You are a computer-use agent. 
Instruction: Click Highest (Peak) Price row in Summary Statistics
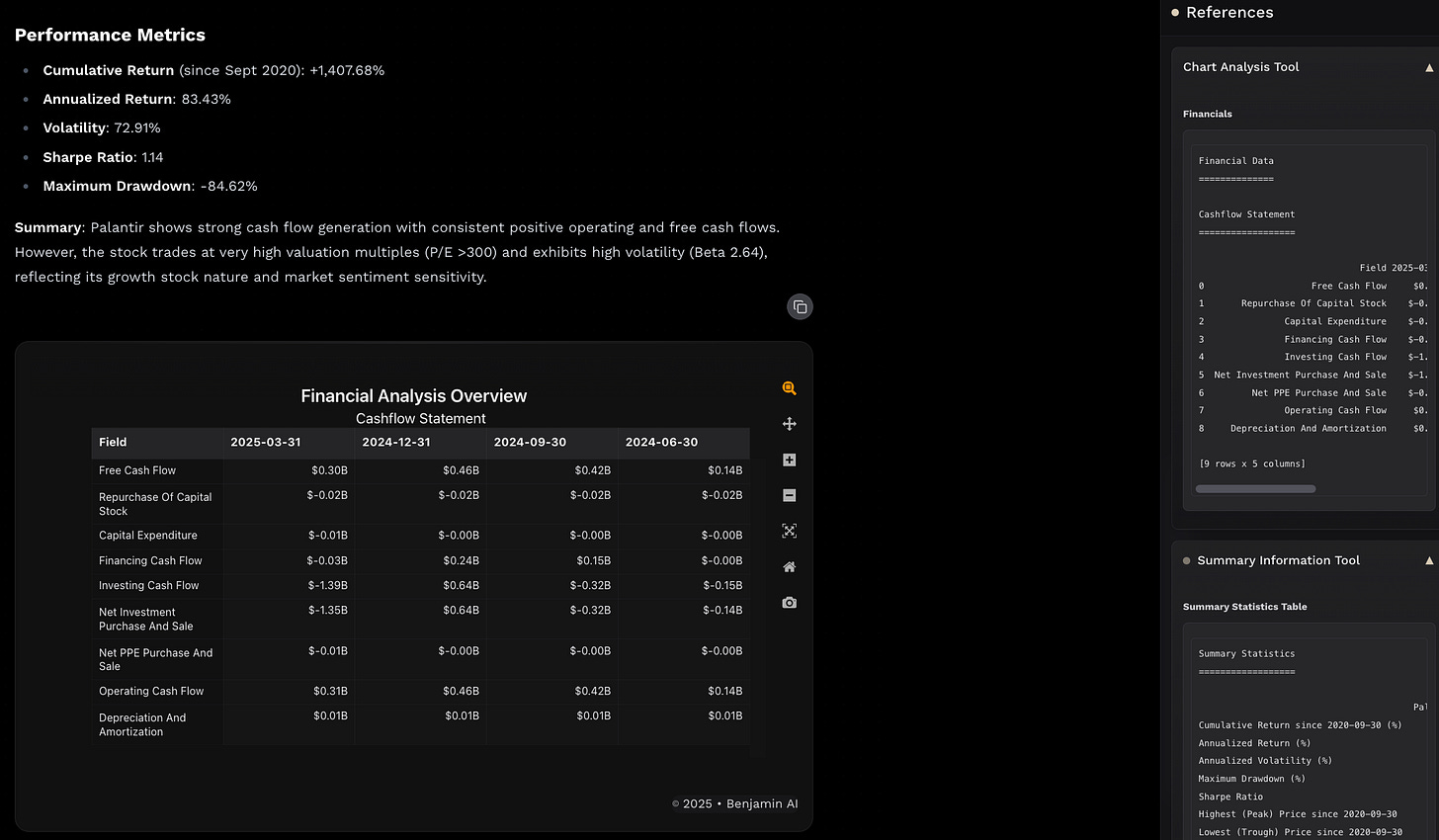tap(1298, 814)
